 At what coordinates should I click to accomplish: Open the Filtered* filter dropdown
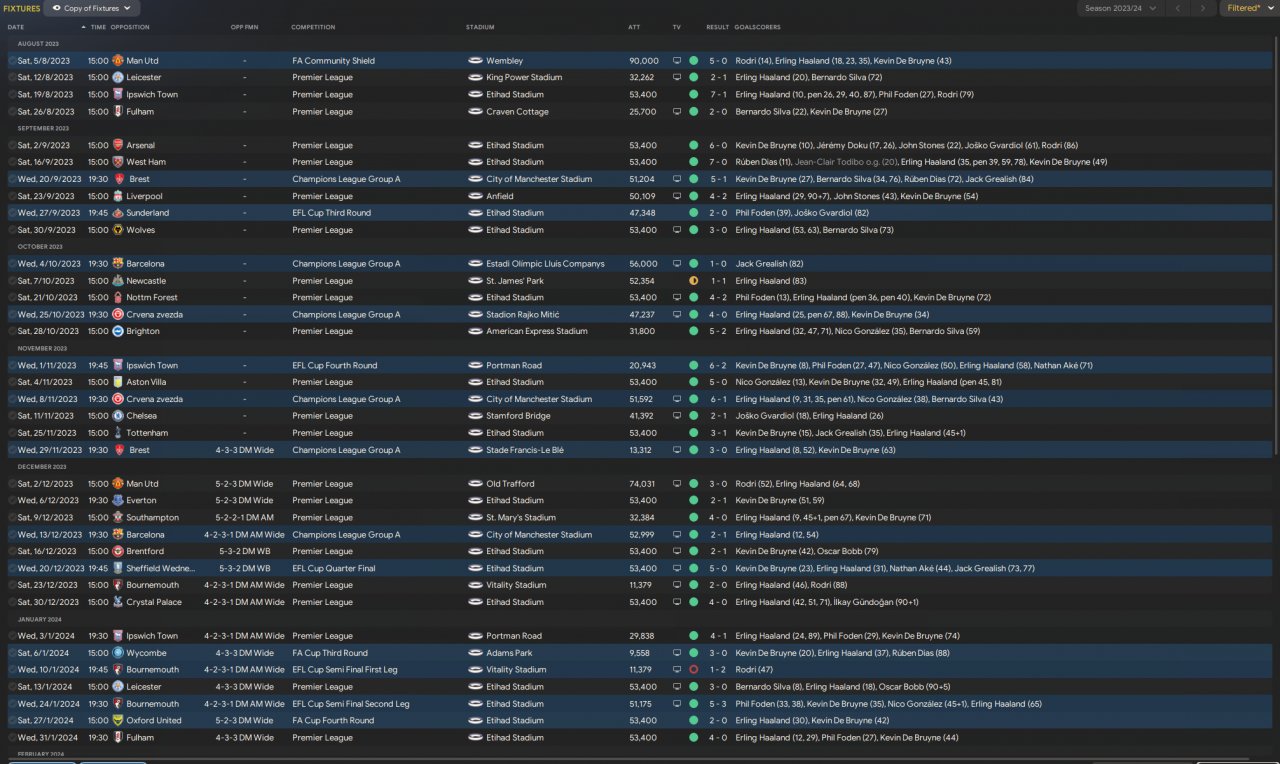click(1249, 8)
